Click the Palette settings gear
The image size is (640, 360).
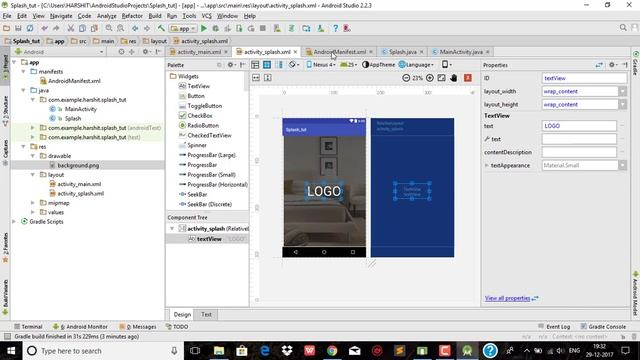(x=231, y=65)
